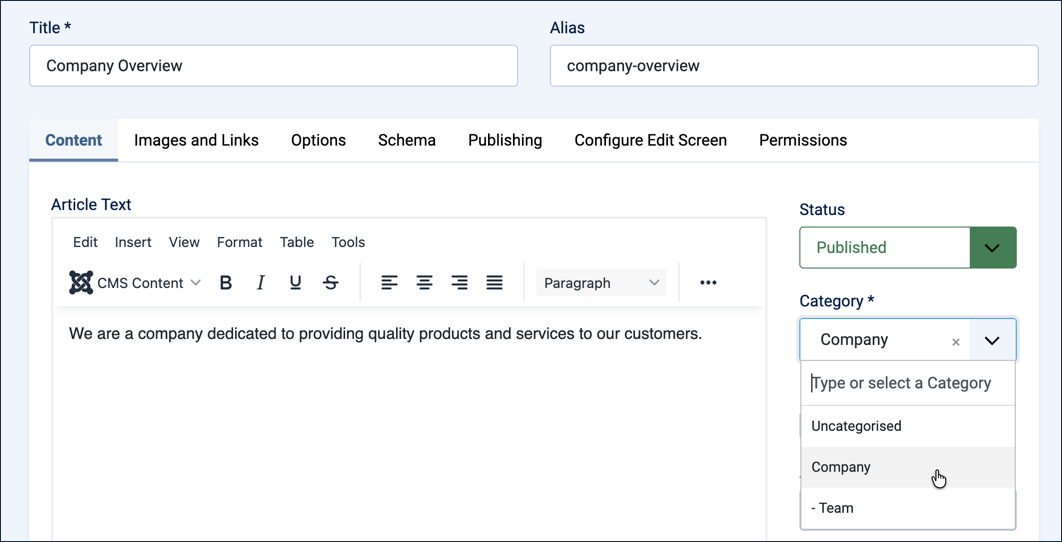
Task: Open the Options tab
Action: 318,140
